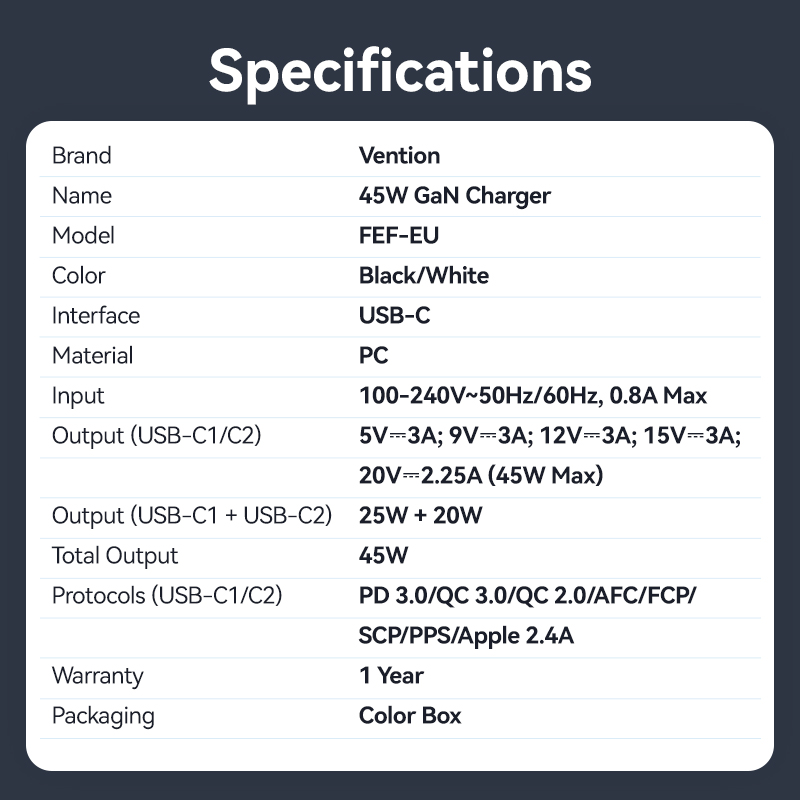Viewport: 800px width, 800px height.
Task: Click the Input voltage specification text
Action: tap(533, 395)
